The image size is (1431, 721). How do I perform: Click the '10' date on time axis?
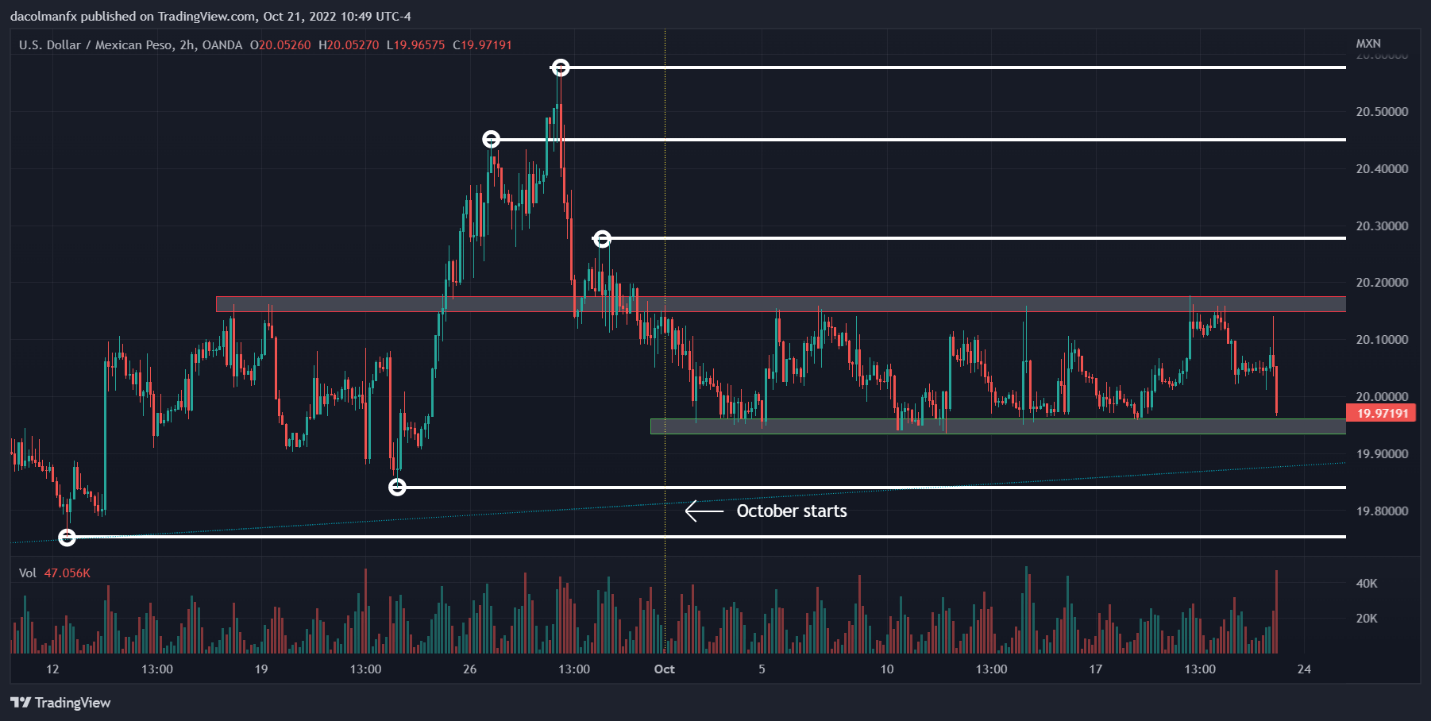click(887, 669)
